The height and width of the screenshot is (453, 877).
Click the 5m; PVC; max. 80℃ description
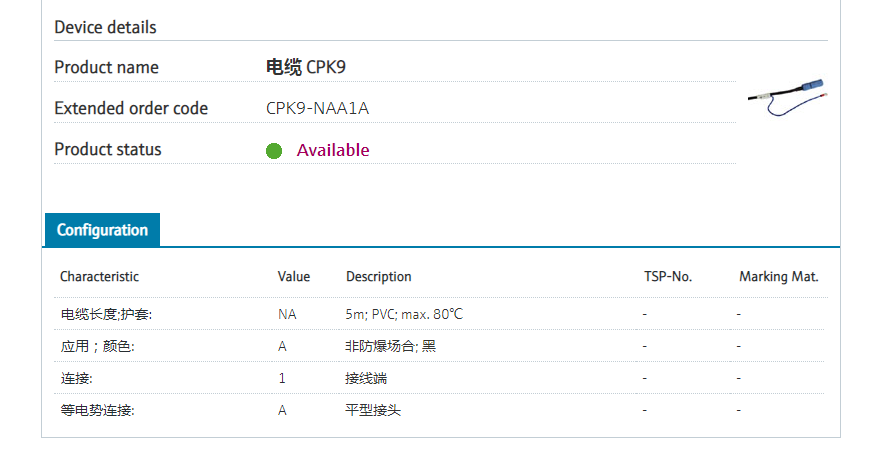404,314
